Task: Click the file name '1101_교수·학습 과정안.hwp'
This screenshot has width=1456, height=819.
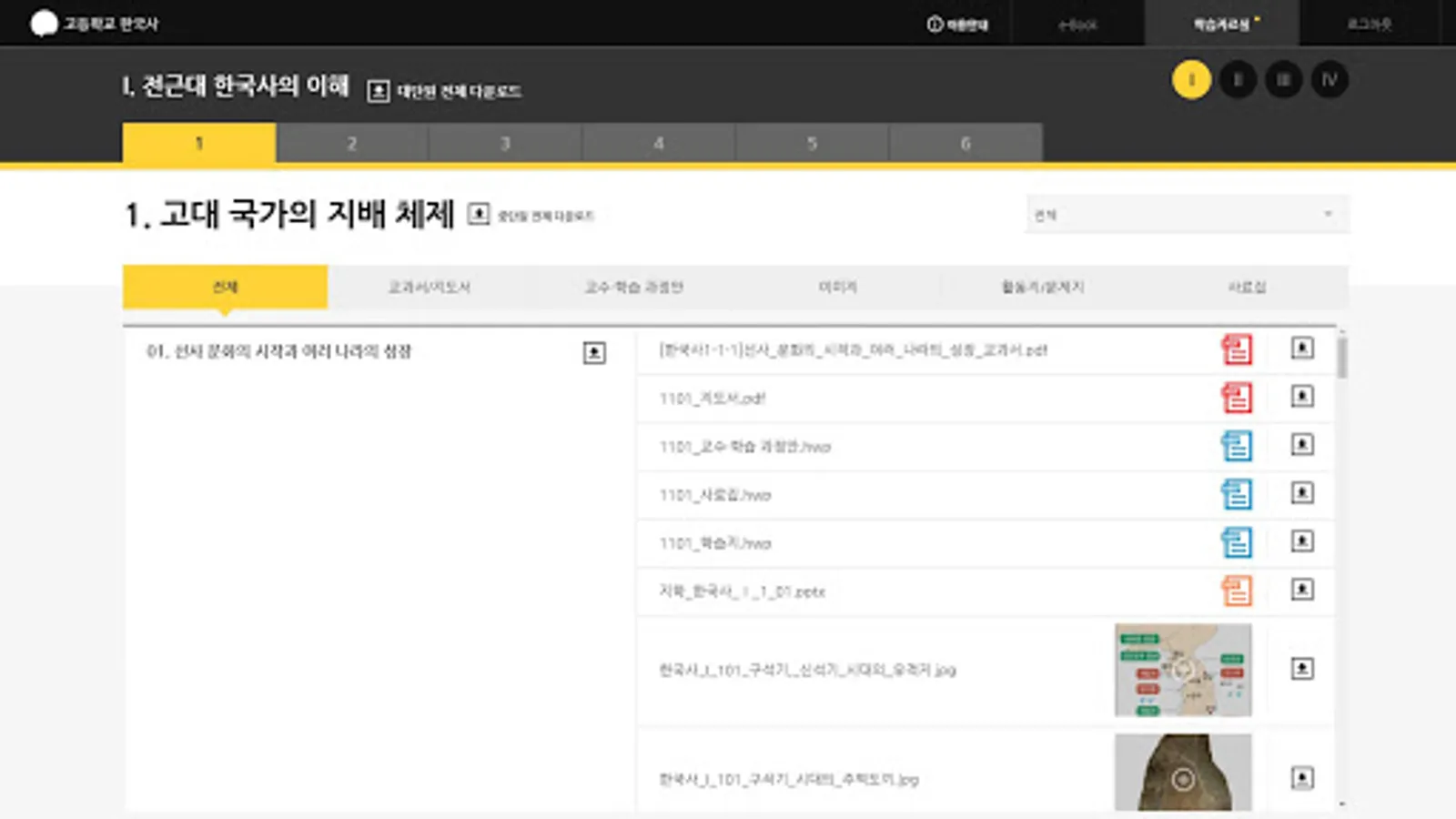Action: coord(745,446)
